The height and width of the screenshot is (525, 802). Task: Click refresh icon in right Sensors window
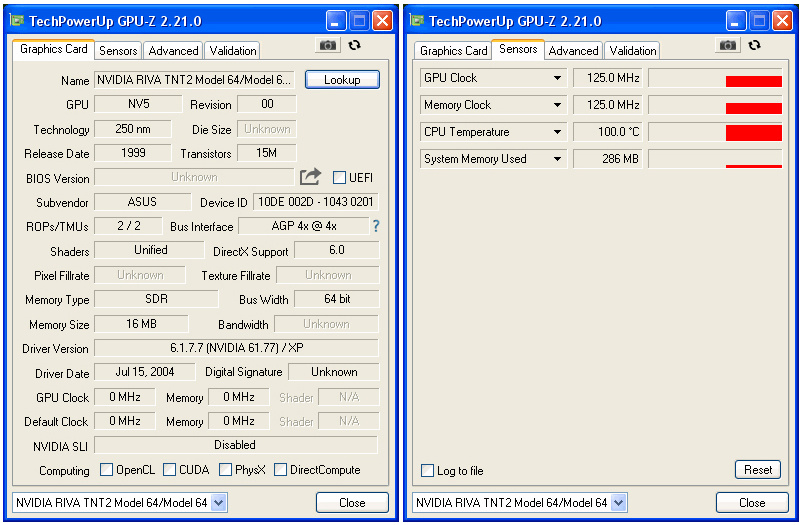tap(754, 46)
